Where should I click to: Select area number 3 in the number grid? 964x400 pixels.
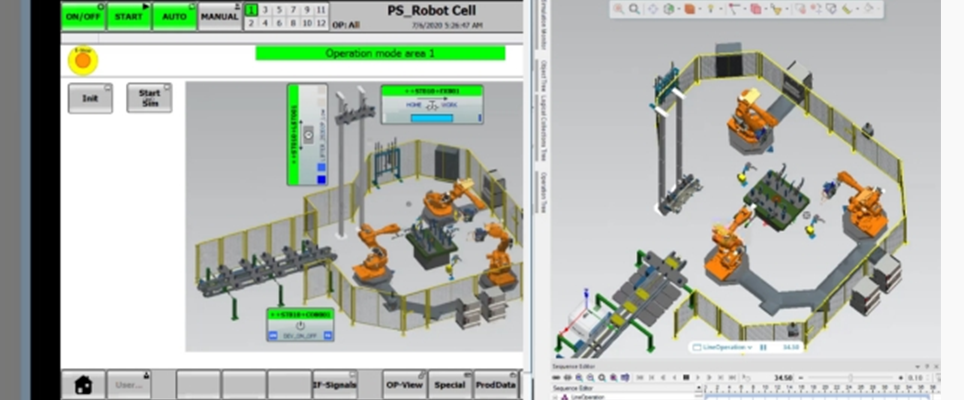click(265, 9)
